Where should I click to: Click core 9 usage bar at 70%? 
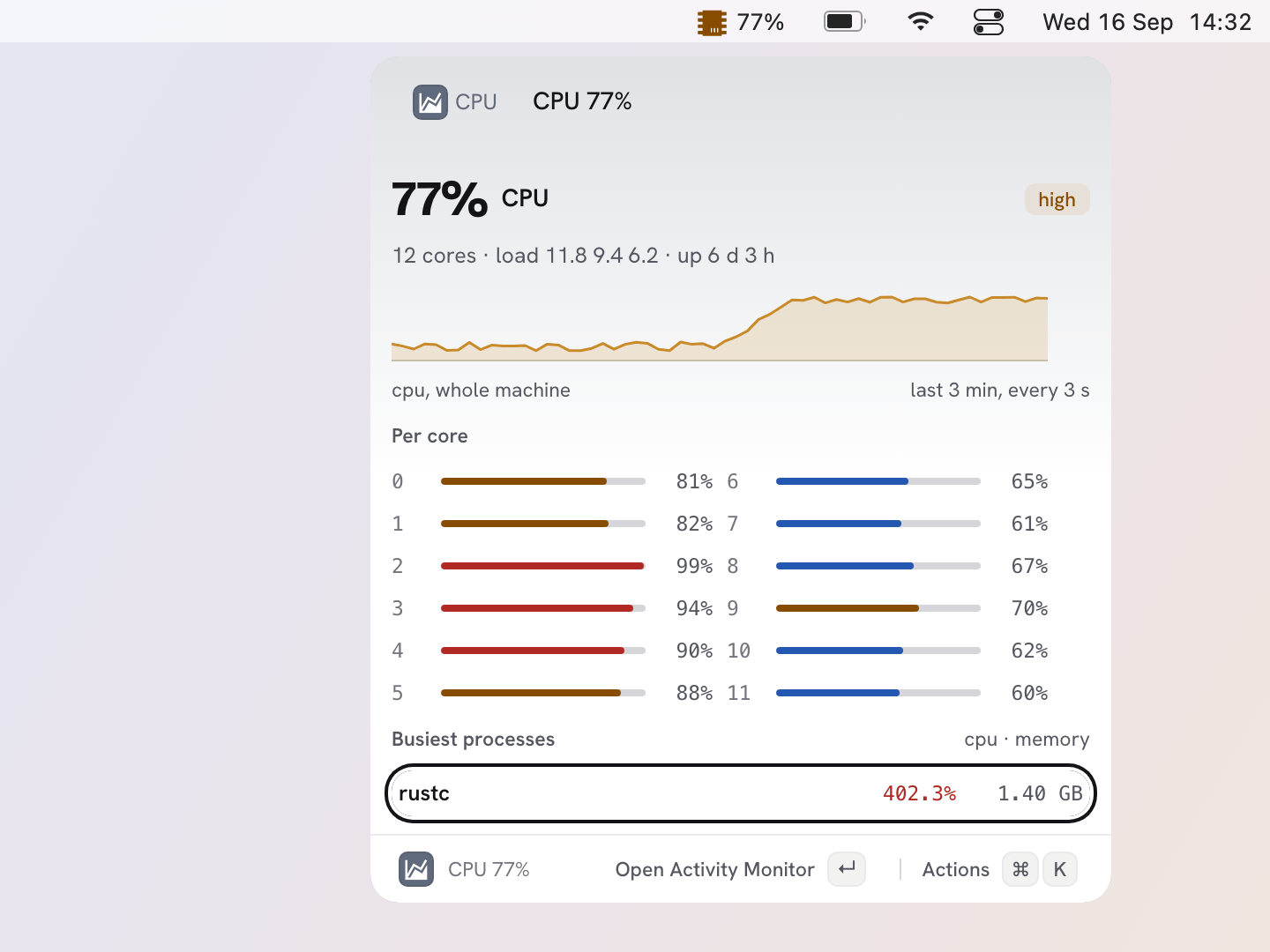[878, 608]
